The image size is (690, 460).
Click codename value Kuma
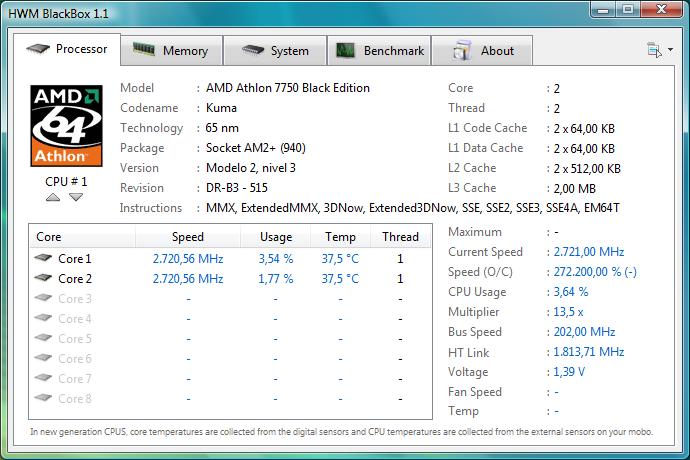pyautogui.click(x=221, y=108)
